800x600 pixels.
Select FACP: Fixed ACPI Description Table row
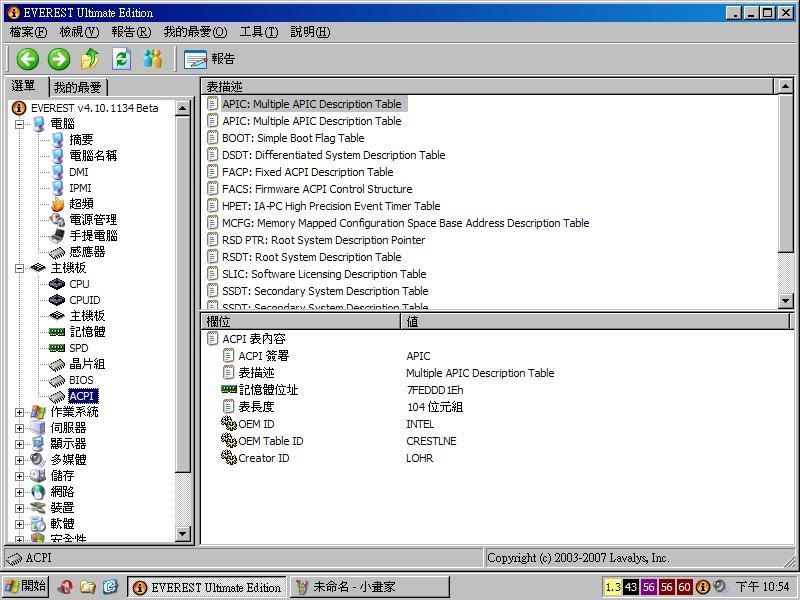tap(308, 172)
